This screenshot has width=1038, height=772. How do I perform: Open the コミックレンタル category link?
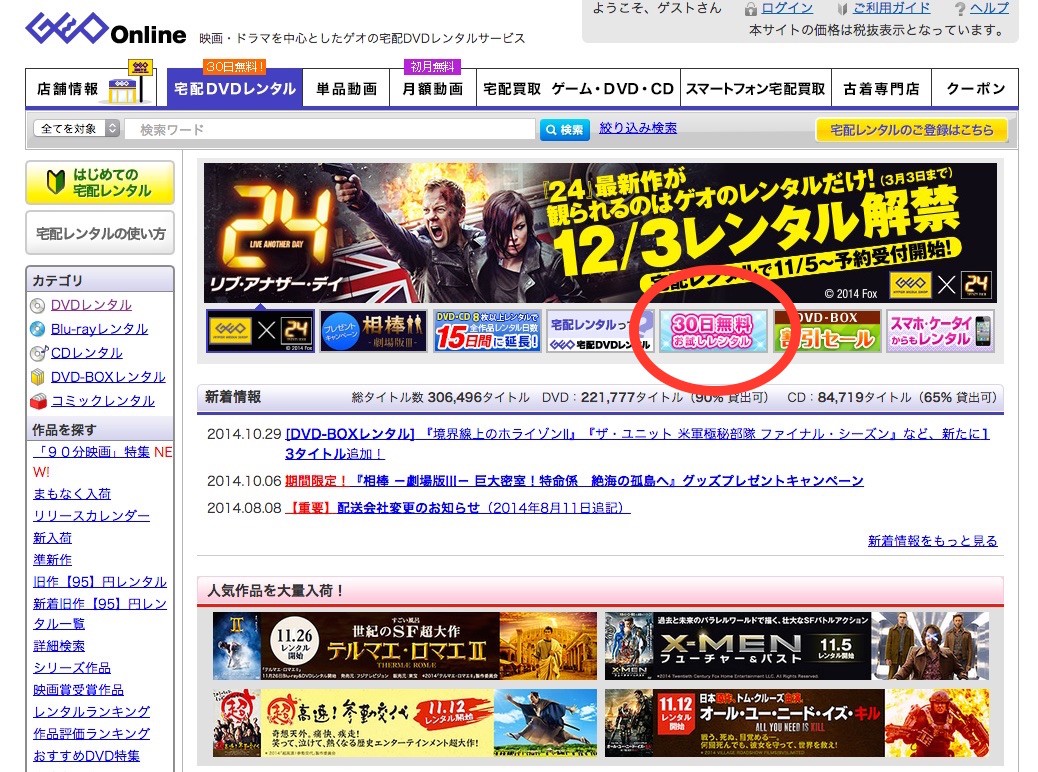pos(103,401)
